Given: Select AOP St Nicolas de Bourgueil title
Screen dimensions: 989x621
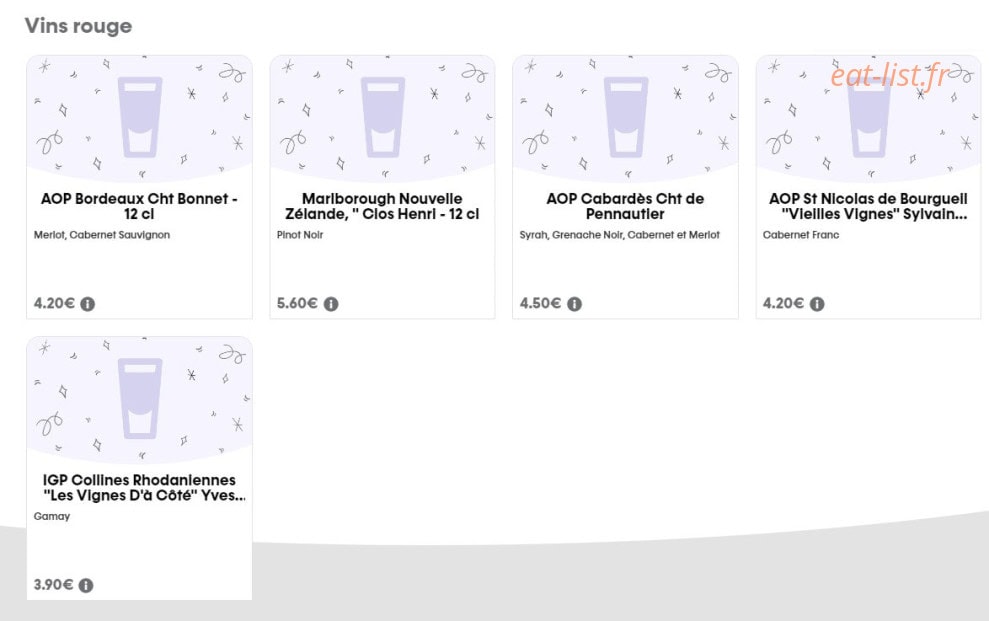Looking at the screenshot, I should coord(869,206).
